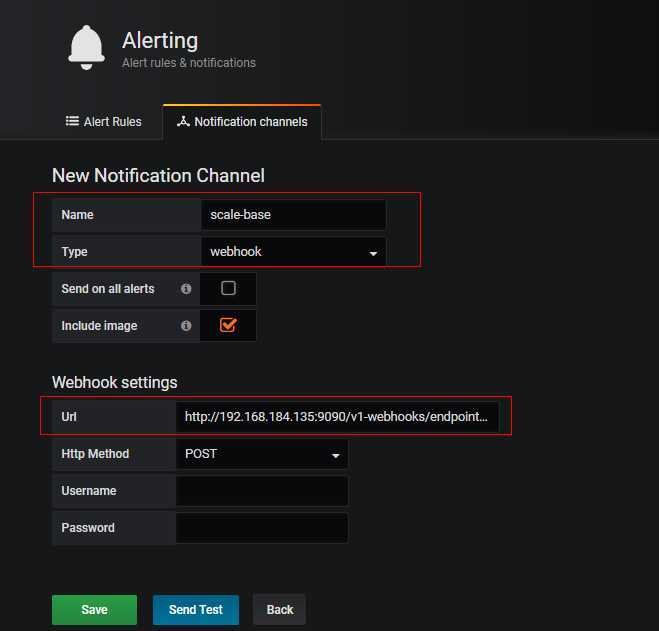Focus the empty Password field
659x631 pixels.
(261, 528)
